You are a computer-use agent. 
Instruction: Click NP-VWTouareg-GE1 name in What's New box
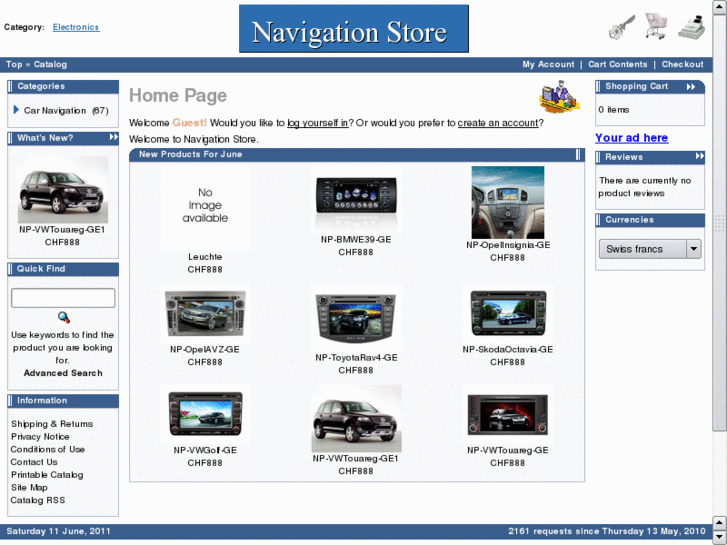(x=62, y=230)
